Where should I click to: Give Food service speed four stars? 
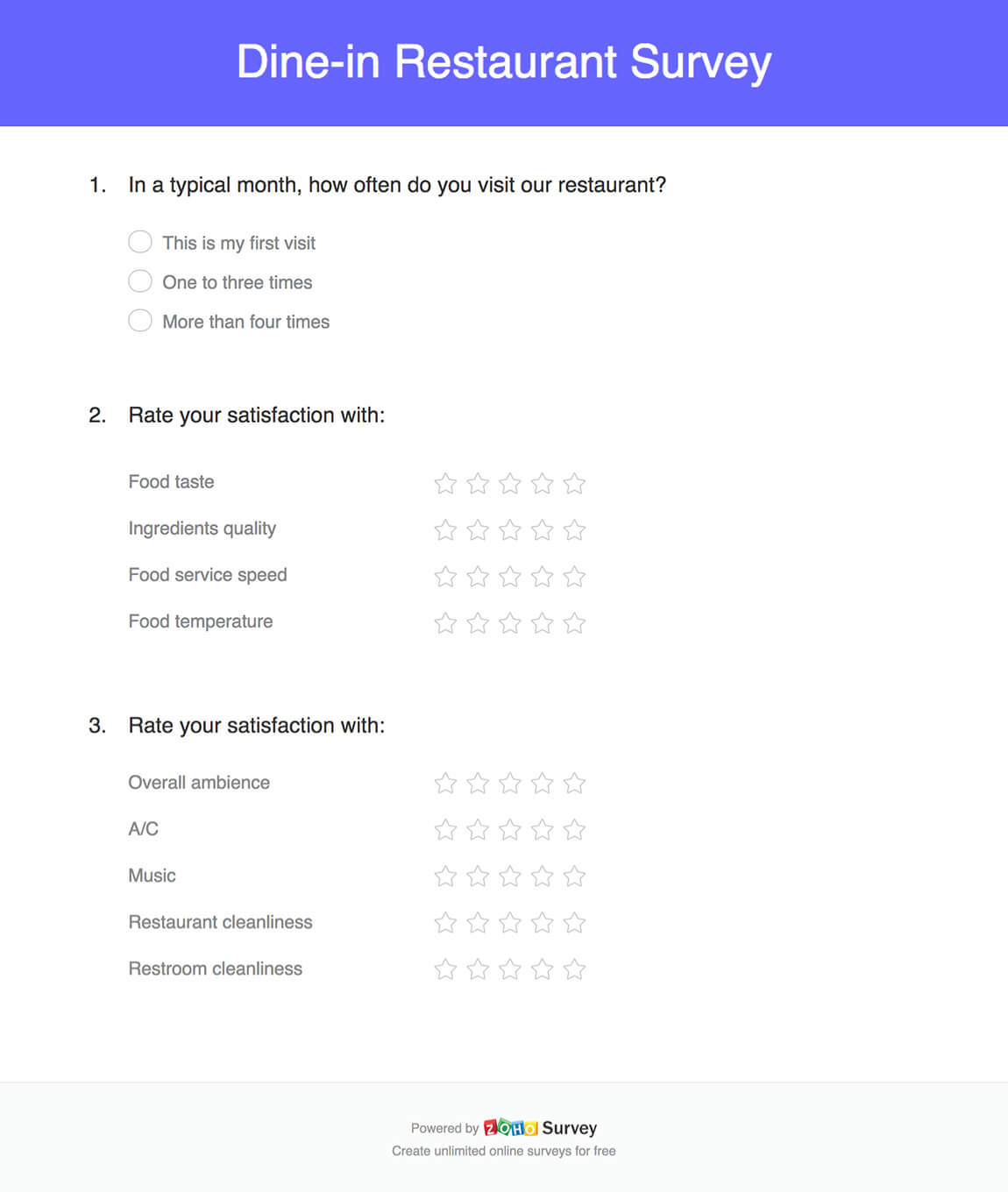(543, 576)
